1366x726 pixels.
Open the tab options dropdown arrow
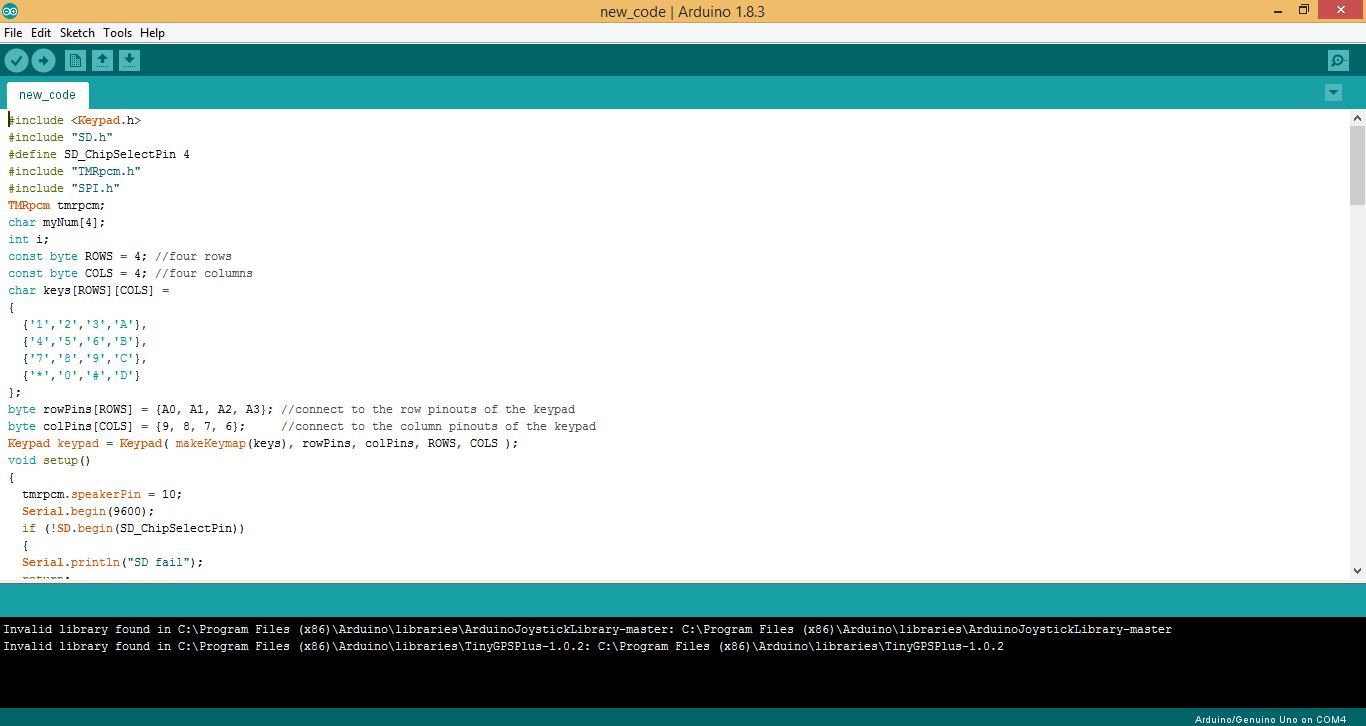coord(1333,92)
